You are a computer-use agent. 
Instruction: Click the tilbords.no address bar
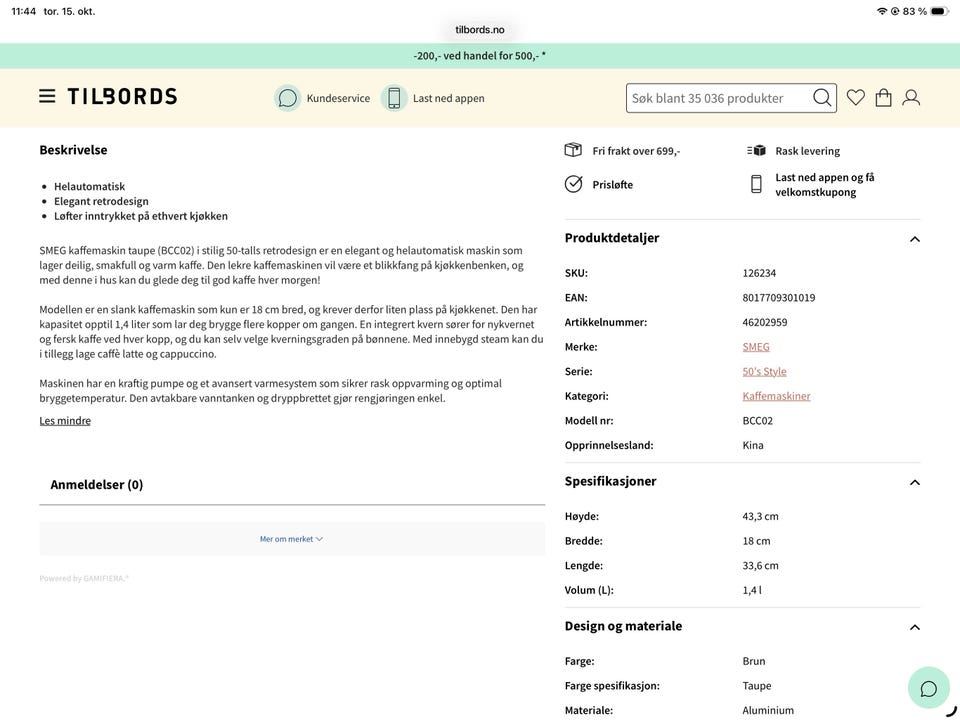[x=480, y=29]
